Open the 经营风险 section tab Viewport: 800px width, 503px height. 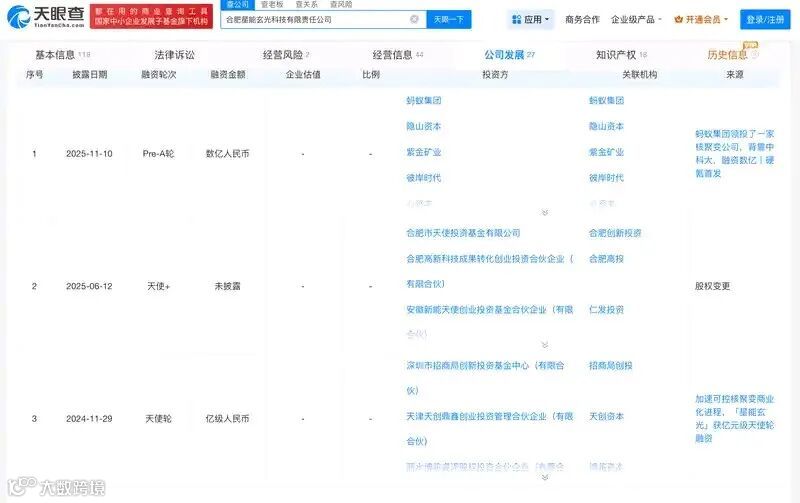pyautogui.click(x=286, y=55)
